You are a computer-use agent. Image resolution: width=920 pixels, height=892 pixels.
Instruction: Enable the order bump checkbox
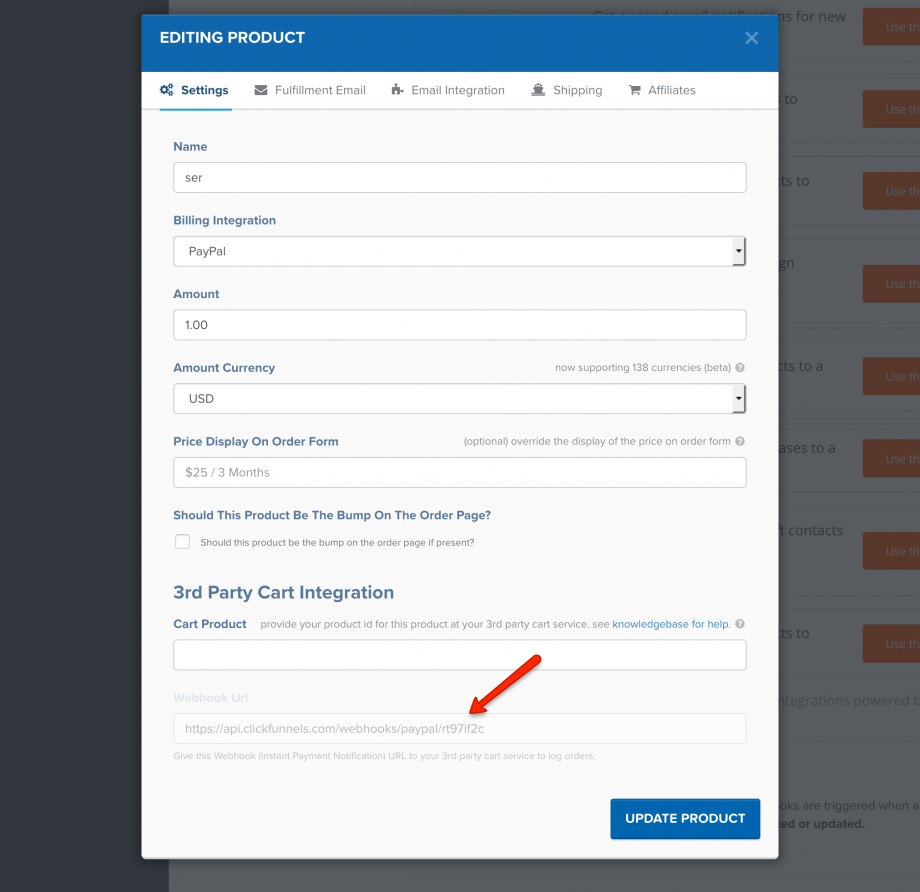[182, 542]
